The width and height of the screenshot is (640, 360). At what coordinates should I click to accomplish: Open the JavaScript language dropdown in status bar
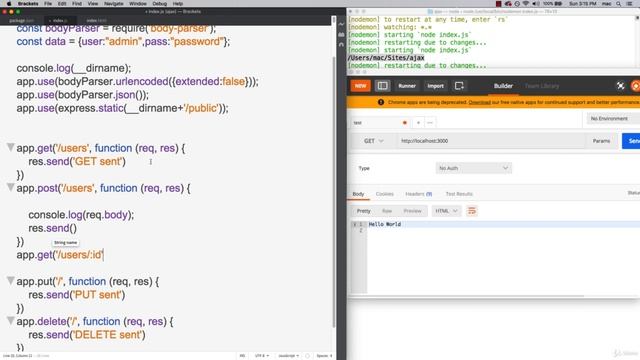click(x=288, y=356)
